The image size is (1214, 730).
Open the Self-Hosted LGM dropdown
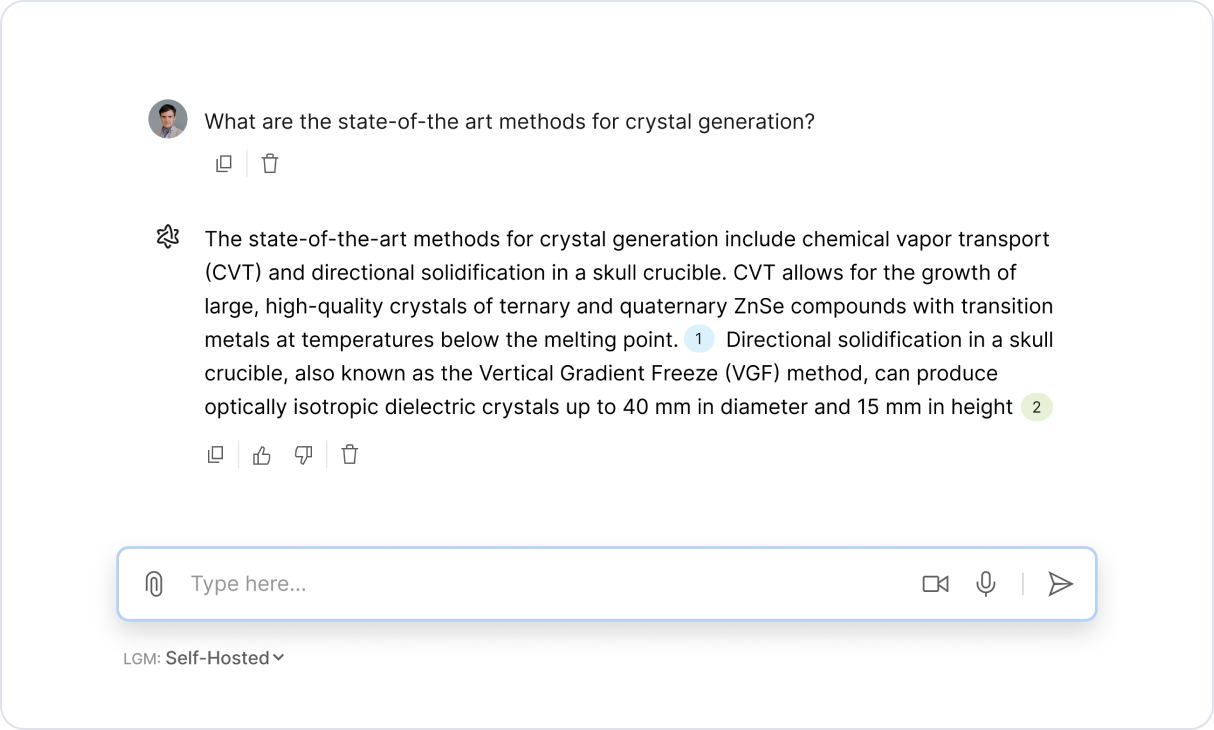pyautogui.click(x=218, y=658)
